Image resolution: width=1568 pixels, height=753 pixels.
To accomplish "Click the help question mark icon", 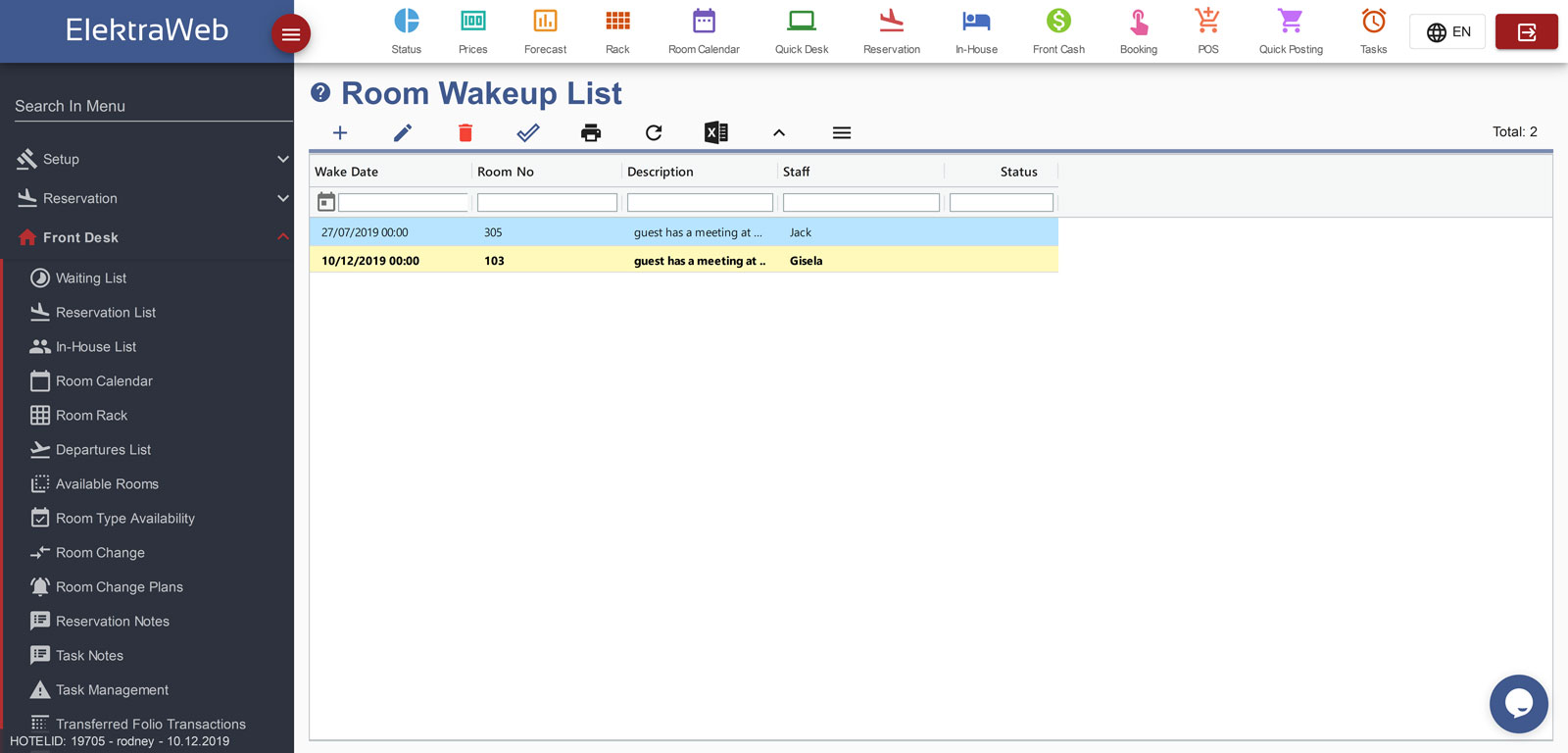I will click(x=320, y=92).
